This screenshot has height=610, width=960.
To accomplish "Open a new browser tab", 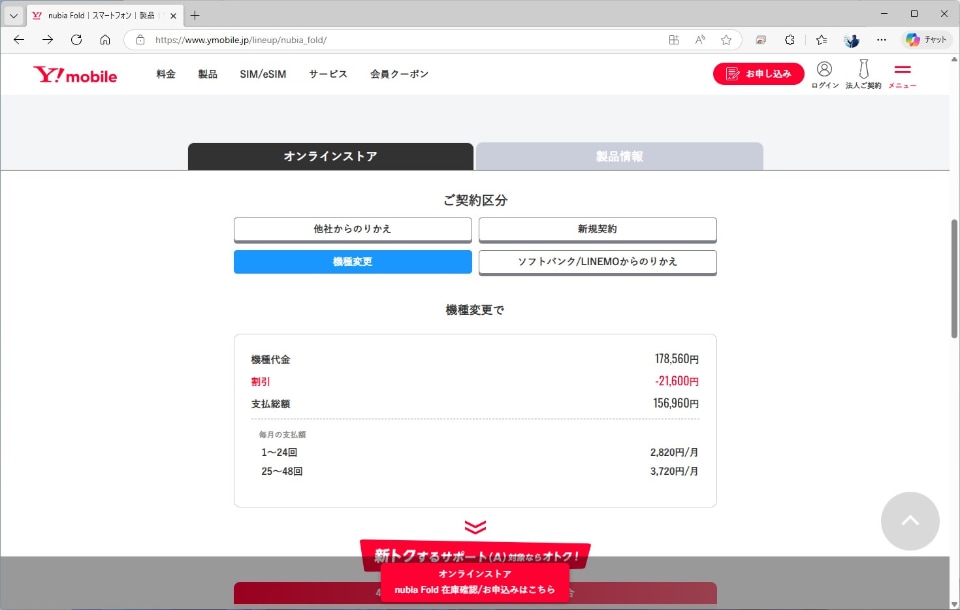I will tap(195, 15).
